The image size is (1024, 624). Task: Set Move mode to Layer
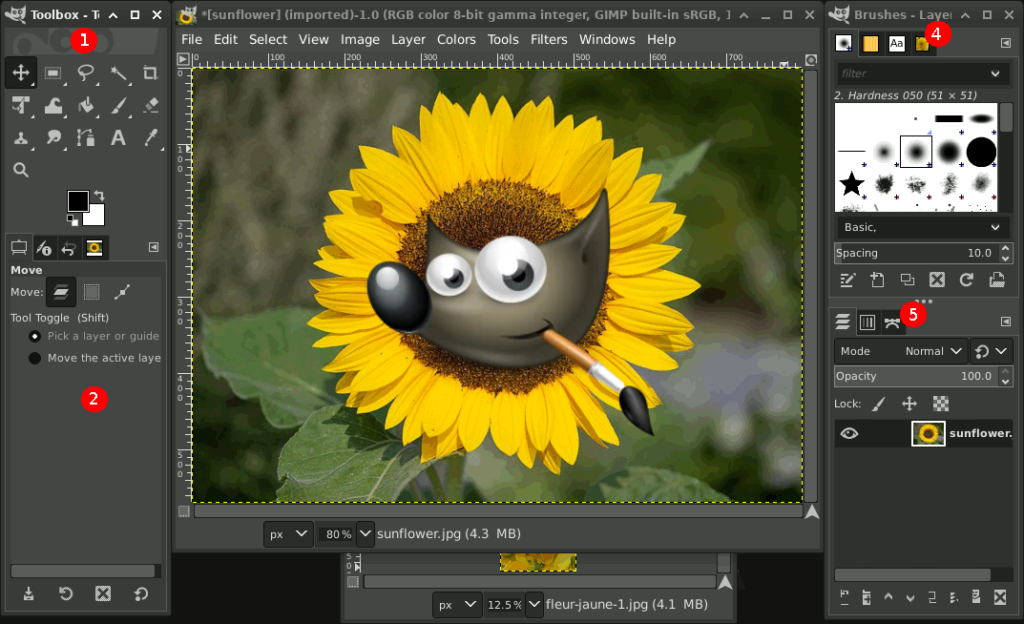click(61, 292)
